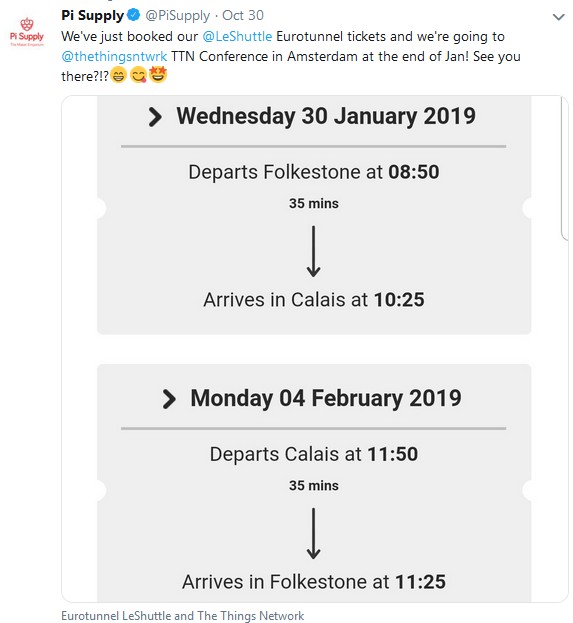The image size is (573, 623).
Task: Open the @thethingsntwrk mention link
Action: pos(114,56)
